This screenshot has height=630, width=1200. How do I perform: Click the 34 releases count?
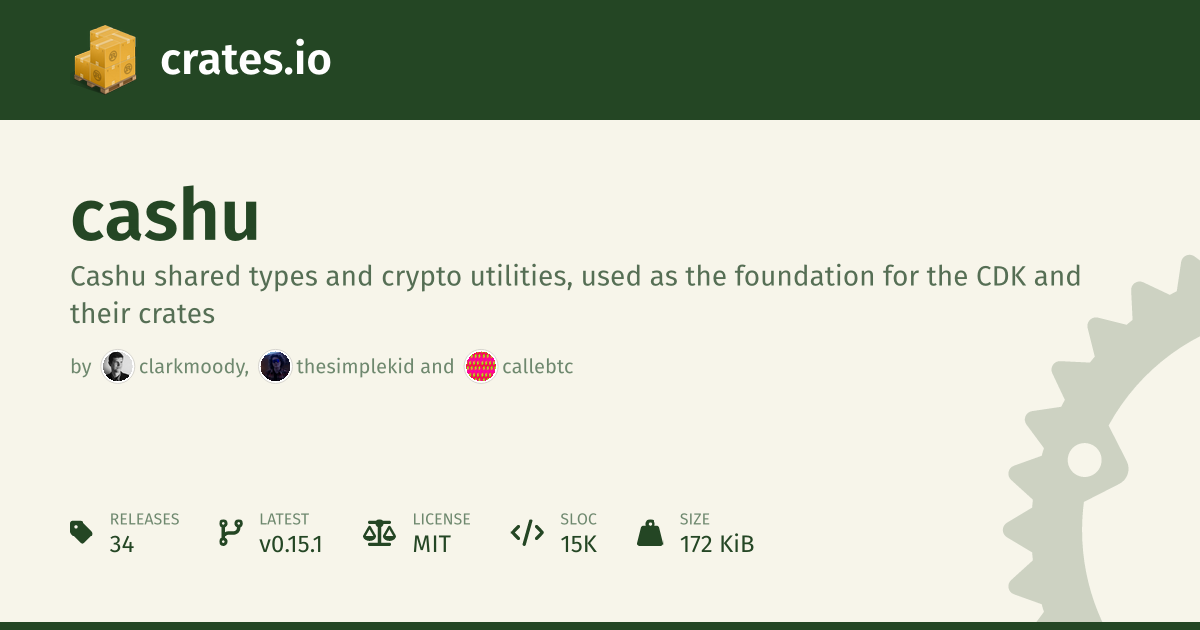coord(122,544)
